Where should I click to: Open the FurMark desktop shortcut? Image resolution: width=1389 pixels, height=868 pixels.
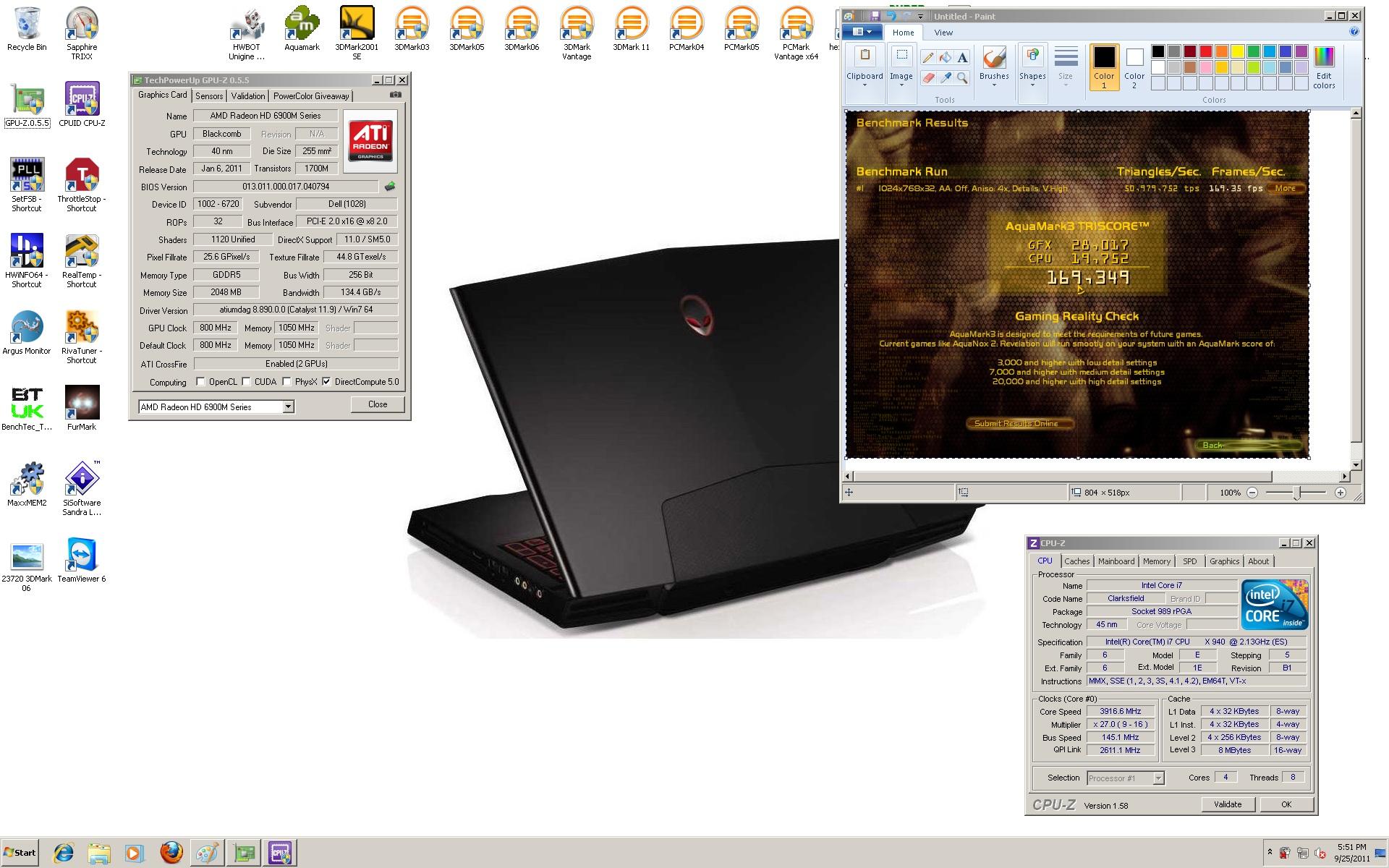click(x=82, y=408)
